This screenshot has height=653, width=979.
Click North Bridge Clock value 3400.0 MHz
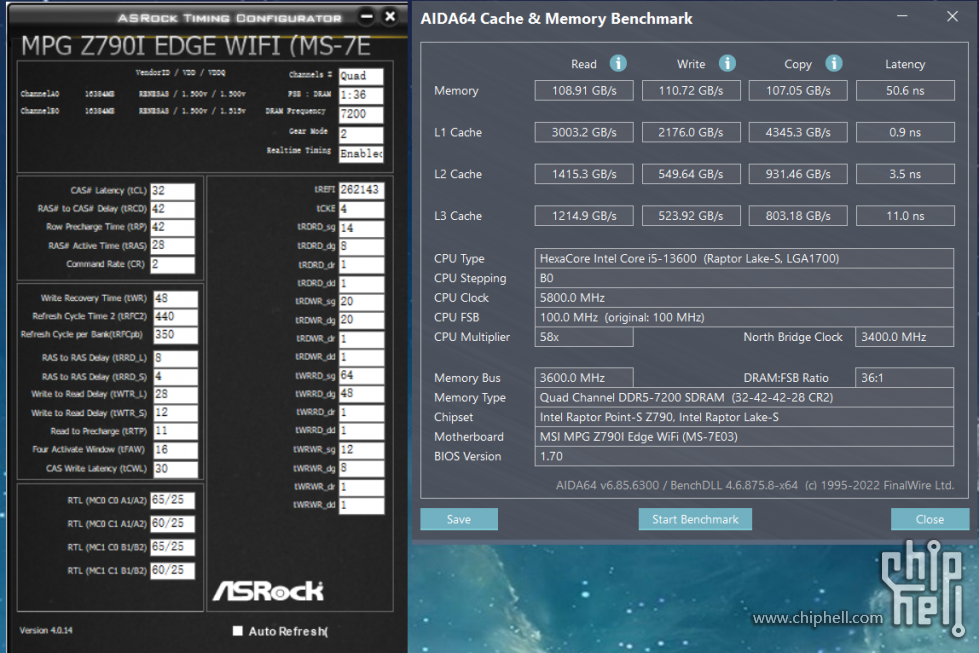[x=904, y=337]
